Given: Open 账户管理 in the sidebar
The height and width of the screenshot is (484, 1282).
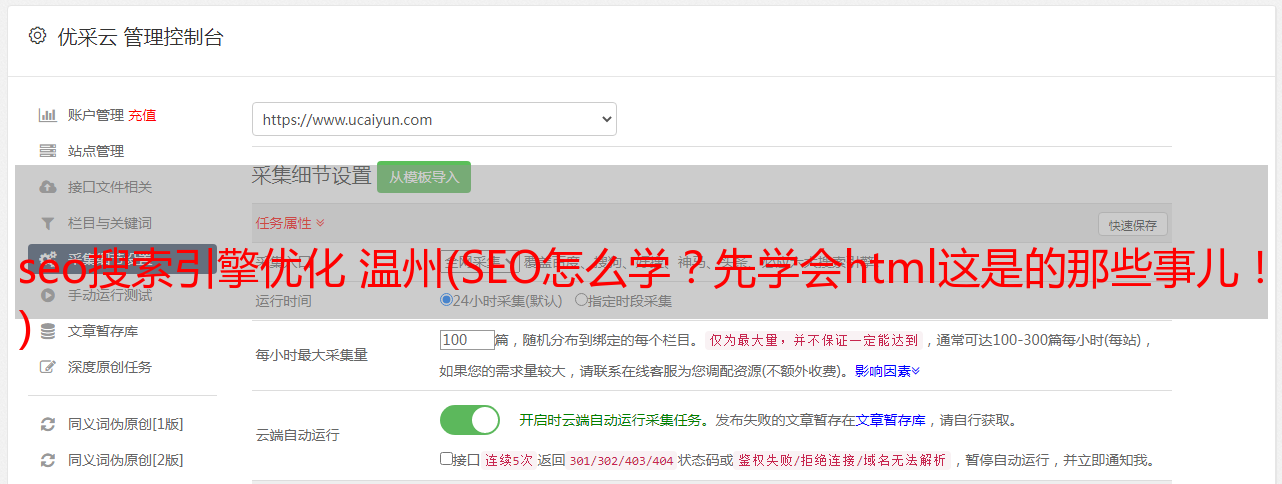Looking at the screenshot, I should click(x=96, y=115).
